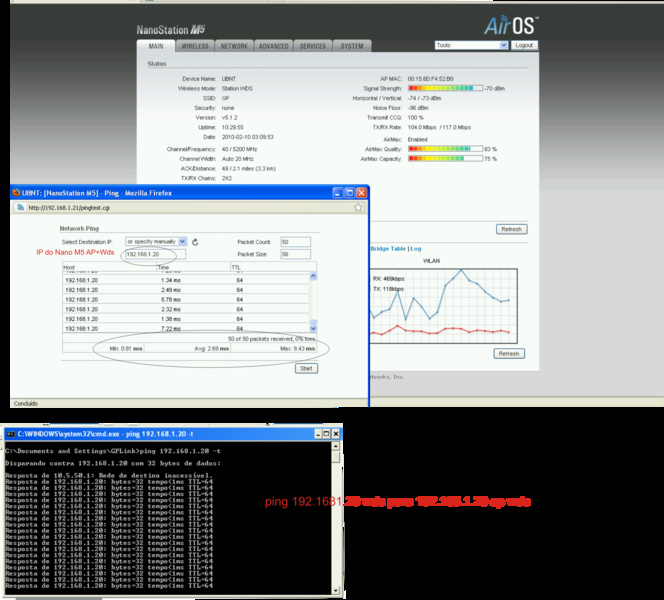664x600 pixels.
Task: Click the Avg 2.69 ms summary value
Action: point(211,348)
